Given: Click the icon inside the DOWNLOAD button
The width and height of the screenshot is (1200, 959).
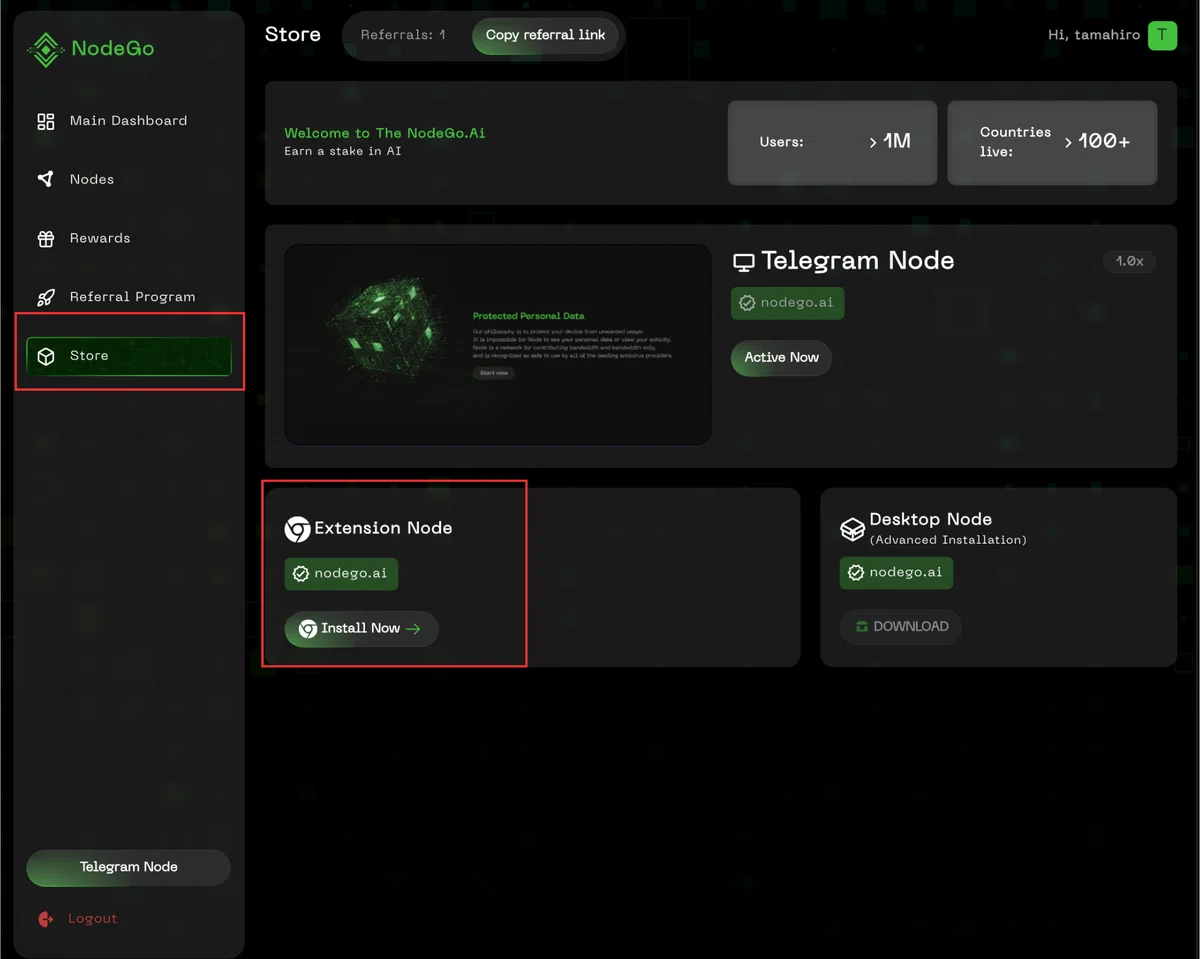Looking at the screenshot, I should point(862,627).
